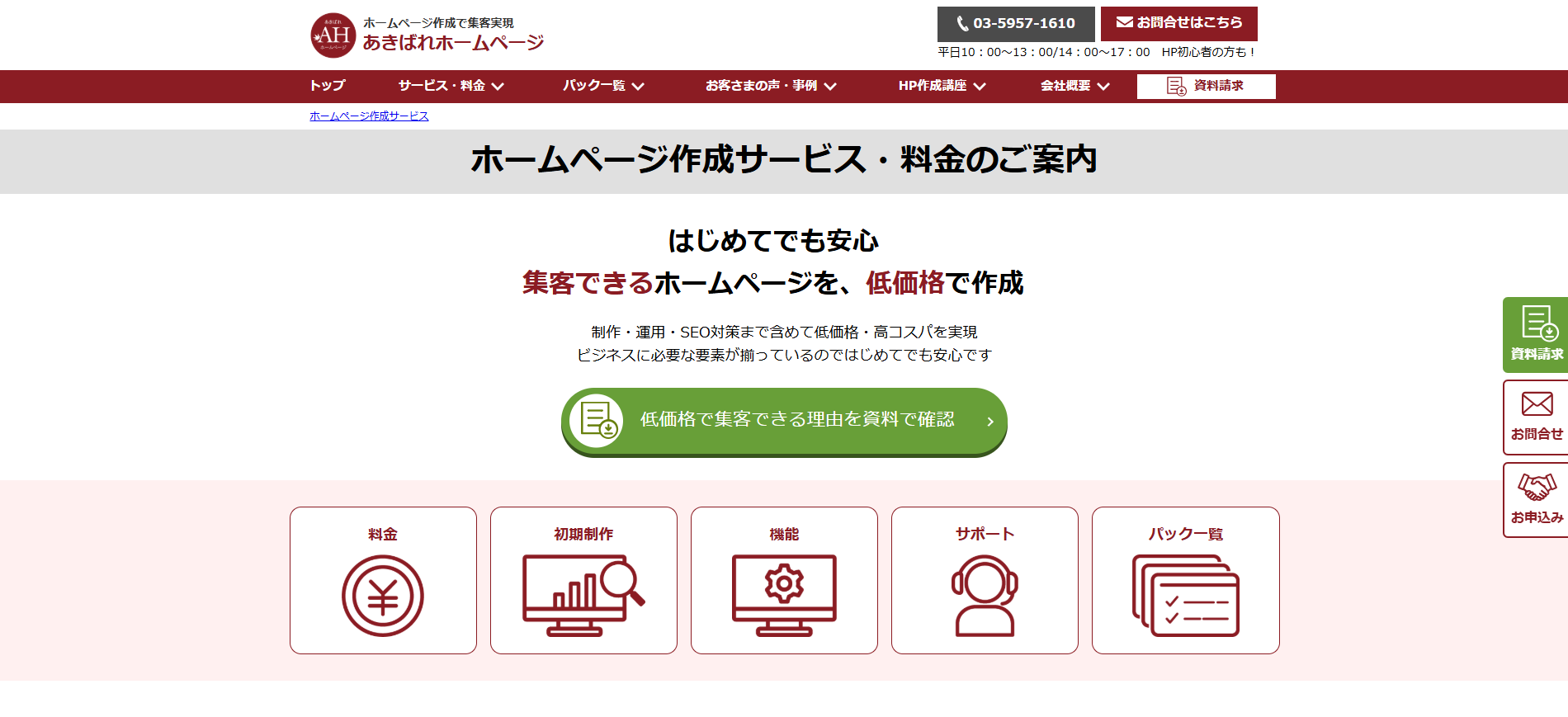Image resolution: width=1568 pixels, height=717 pixels.
Task: Go to トップ in the navigation bar
Action: 328,86
